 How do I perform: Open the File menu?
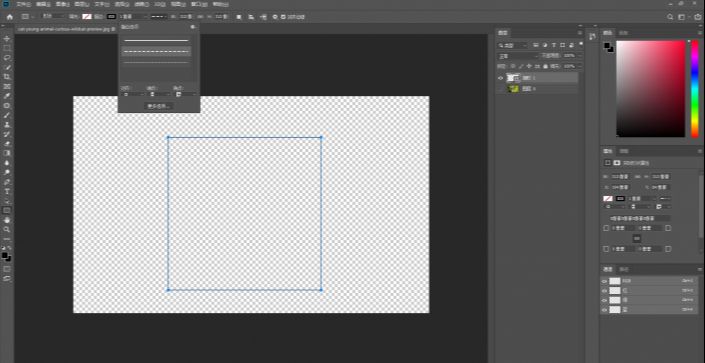pos(23,4)
